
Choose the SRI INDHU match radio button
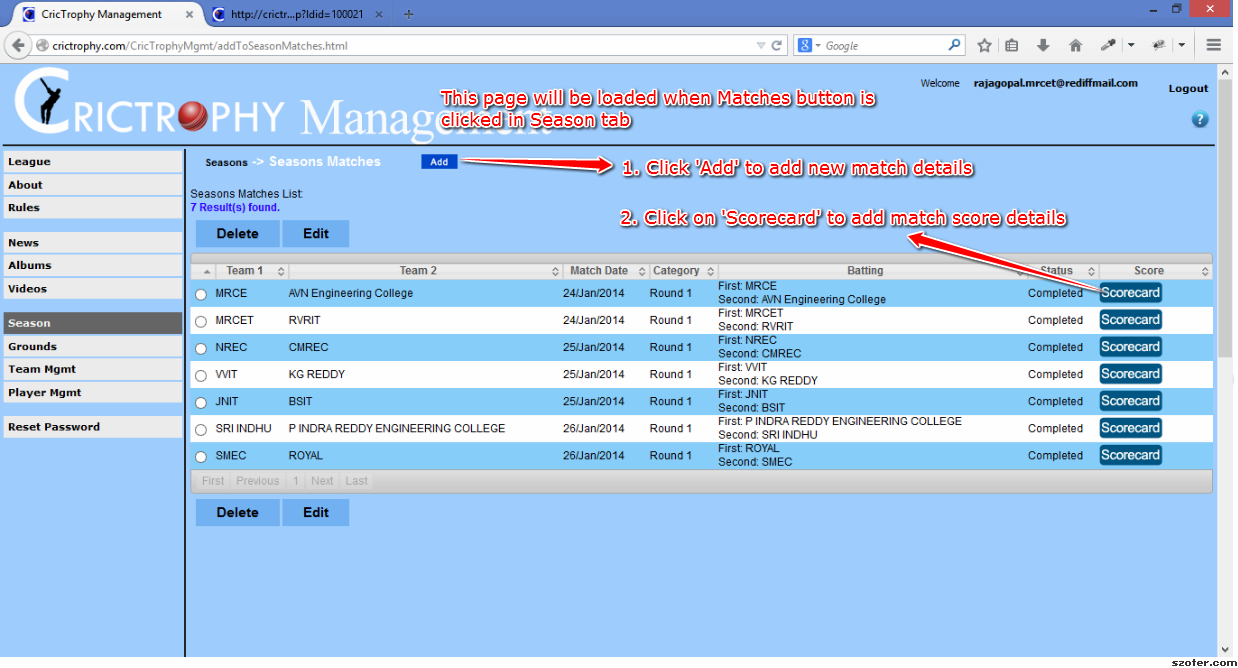pyautogui.click(x=201, y=429)
